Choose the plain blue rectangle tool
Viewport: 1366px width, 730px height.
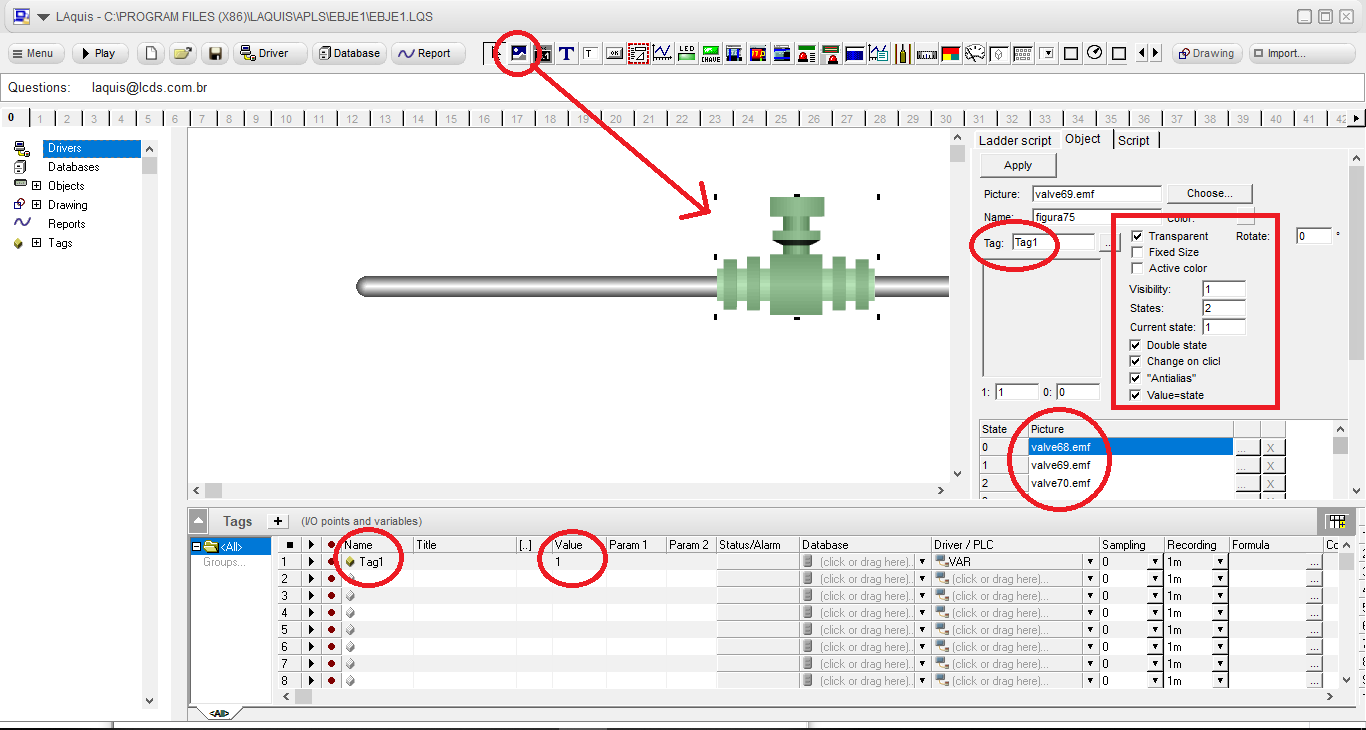point(854,53)
